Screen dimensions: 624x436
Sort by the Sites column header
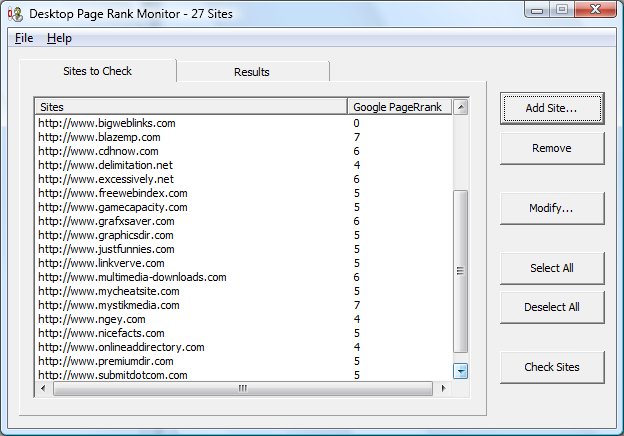(x=191, y=107)
